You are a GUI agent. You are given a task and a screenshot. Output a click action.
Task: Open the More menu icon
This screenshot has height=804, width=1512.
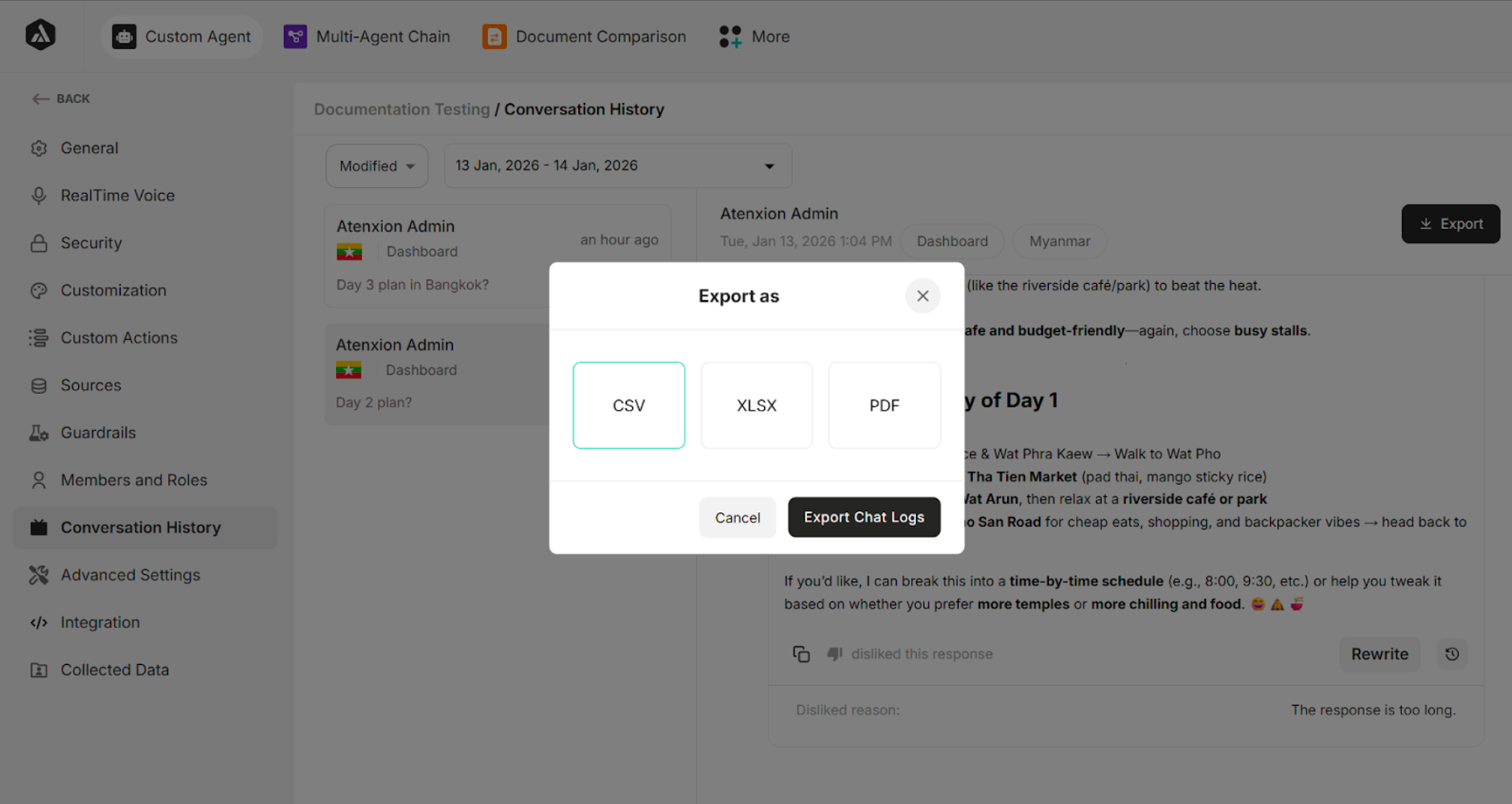tap(729, 37)
